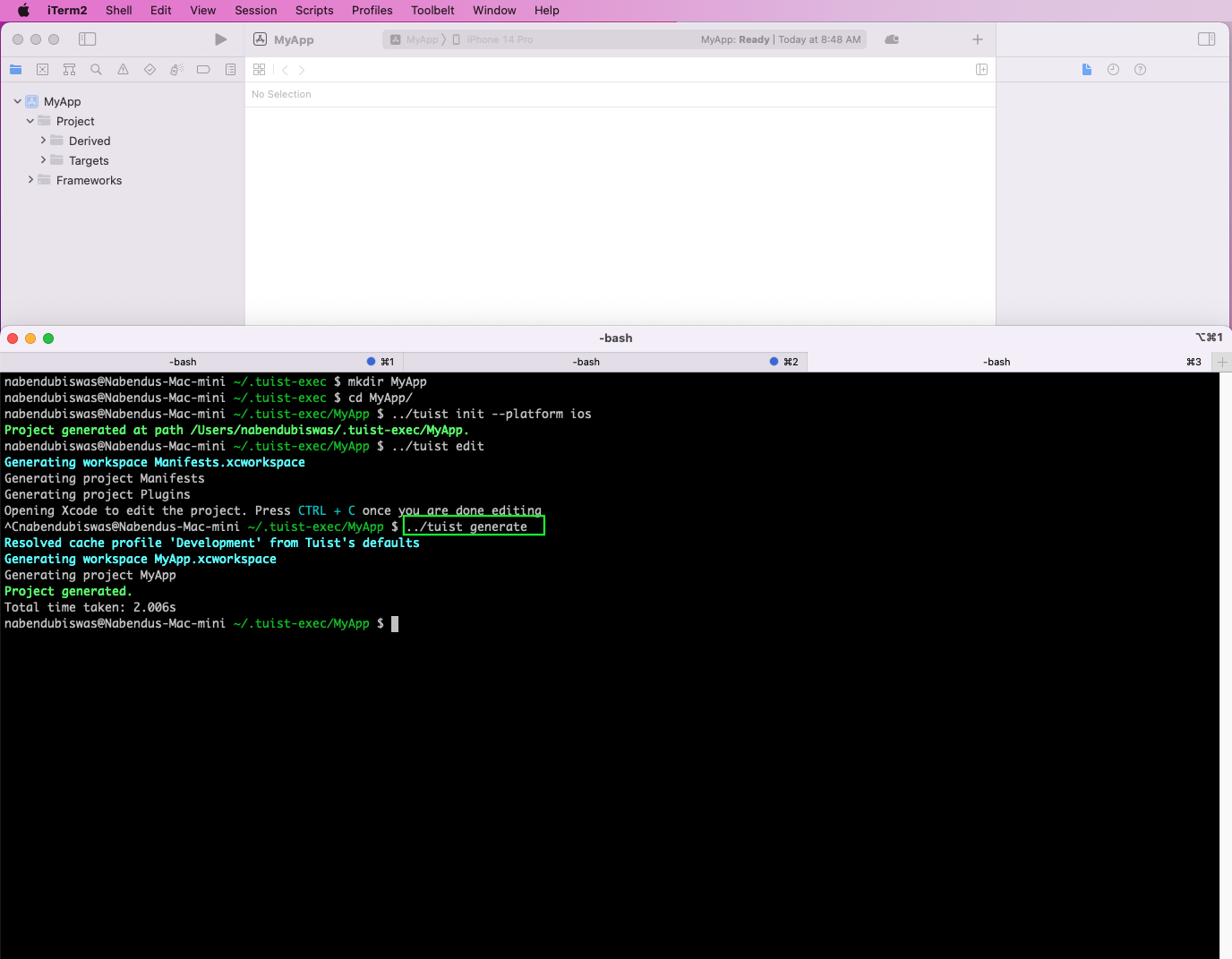Show the Quick Help inspector
Viewport: 1232px width, 959px height.
pyautogui.click(x=1140, y=70)
